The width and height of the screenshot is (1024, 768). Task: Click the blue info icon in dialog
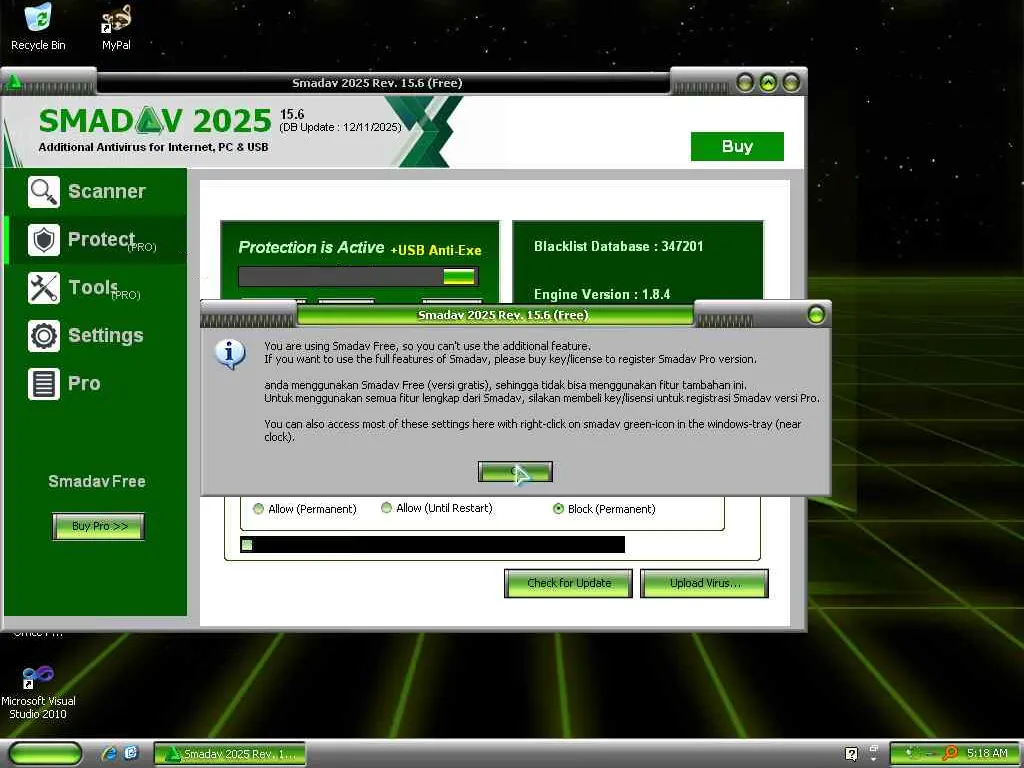click(230, 354)
